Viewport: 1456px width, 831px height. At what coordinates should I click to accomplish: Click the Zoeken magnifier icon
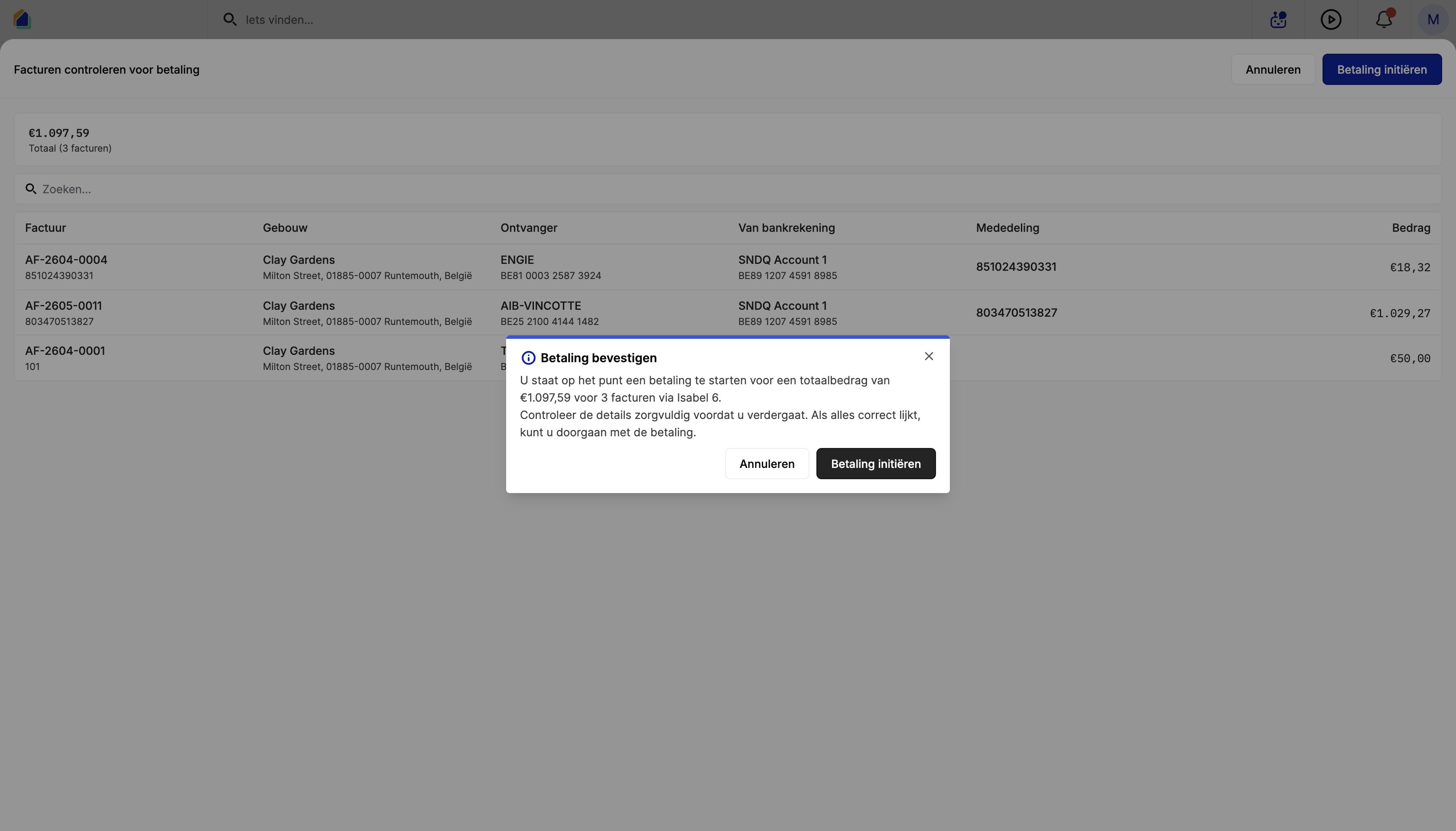(x=31, y=189)
